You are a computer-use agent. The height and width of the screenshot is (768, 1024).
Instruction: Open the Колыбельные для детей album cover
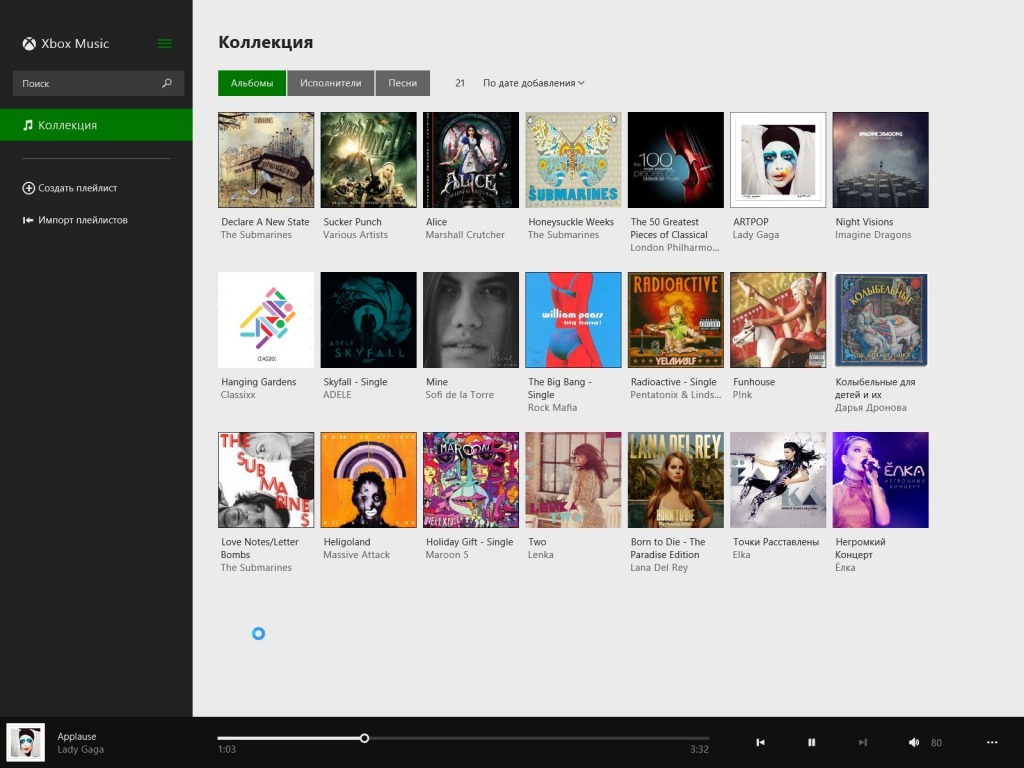point(880,320)
